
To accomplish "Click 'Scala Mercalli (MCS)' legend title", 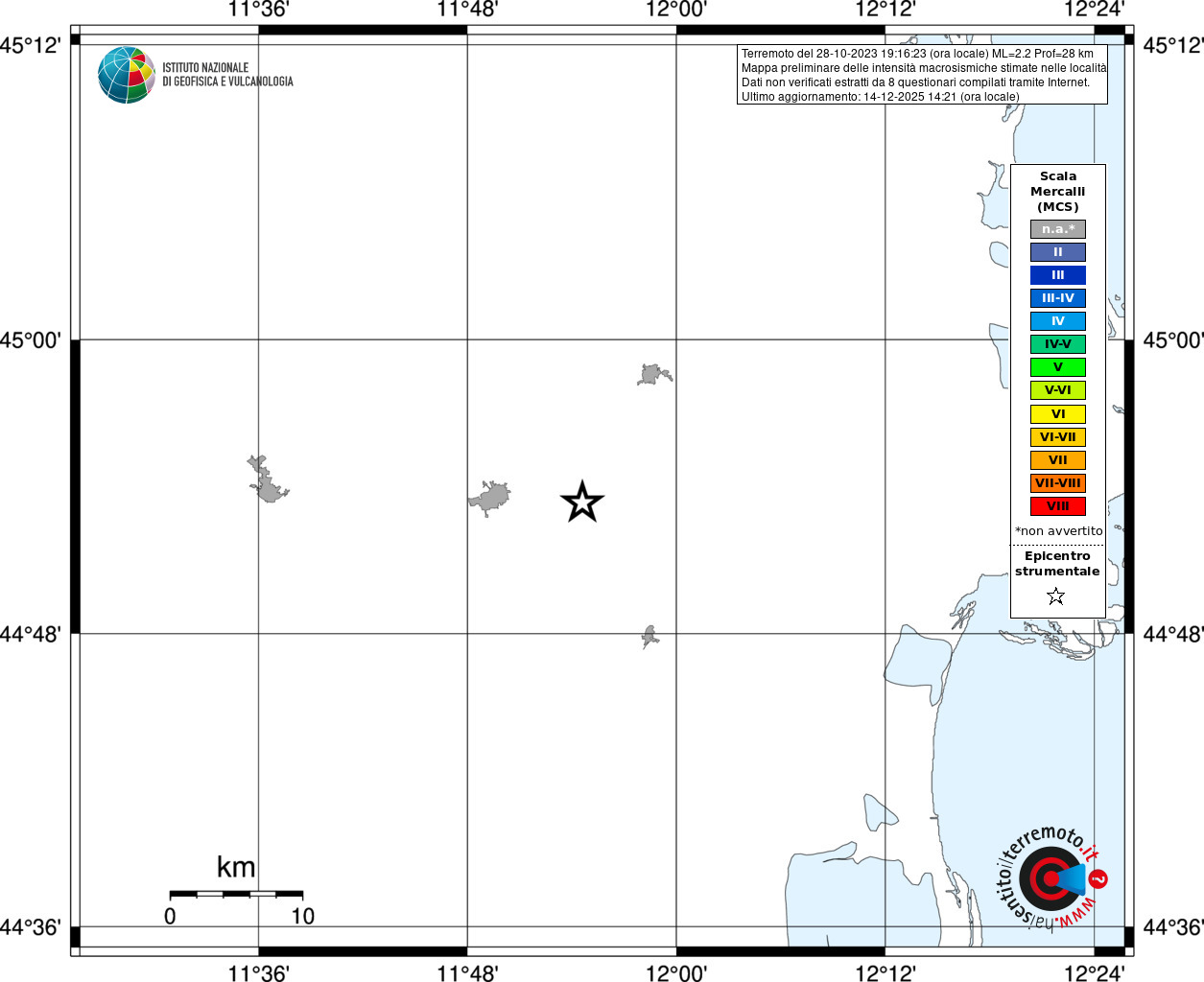I will coord(1058,192).
